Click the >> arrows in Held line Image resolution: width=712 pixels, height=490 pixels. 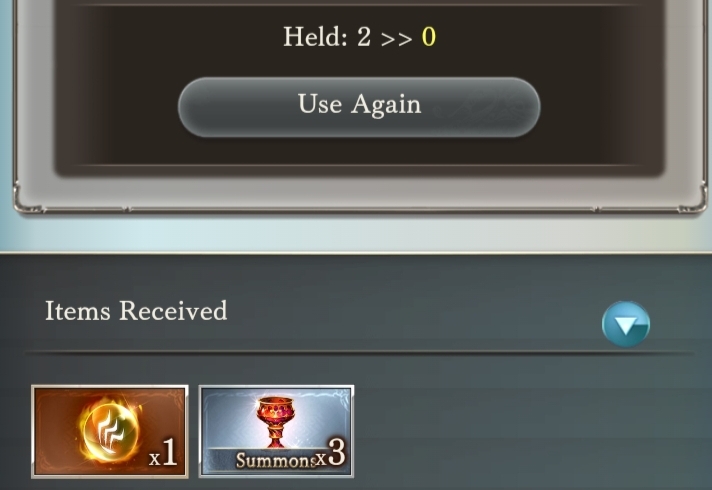coord(396,39)
